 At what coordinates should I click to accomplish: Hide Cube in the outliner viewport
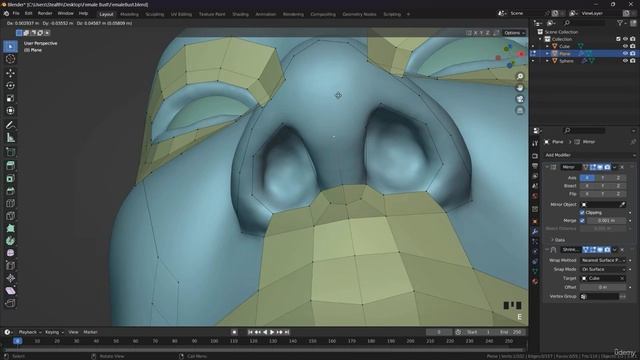tap(625, 47)
